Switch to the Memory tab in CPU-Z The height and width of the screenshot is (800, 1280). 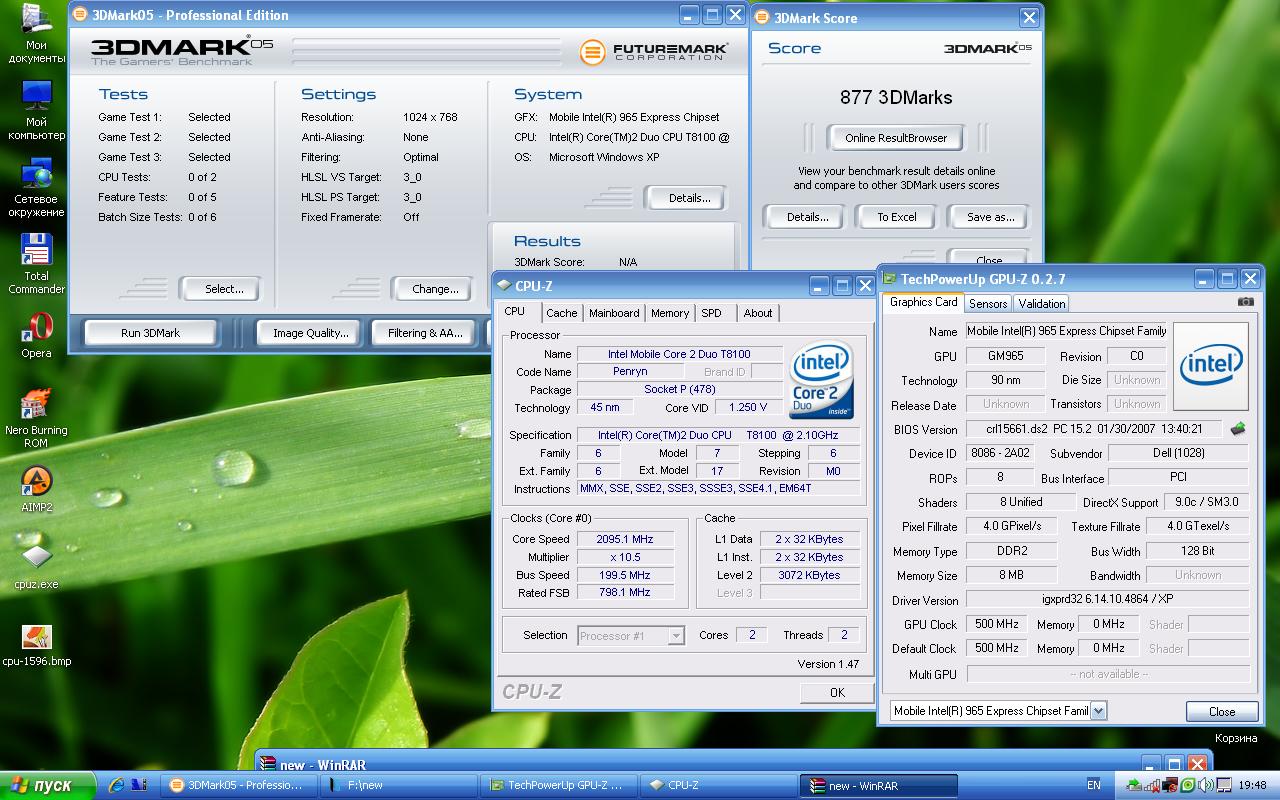pyautogui.click(x=669, y=313)
